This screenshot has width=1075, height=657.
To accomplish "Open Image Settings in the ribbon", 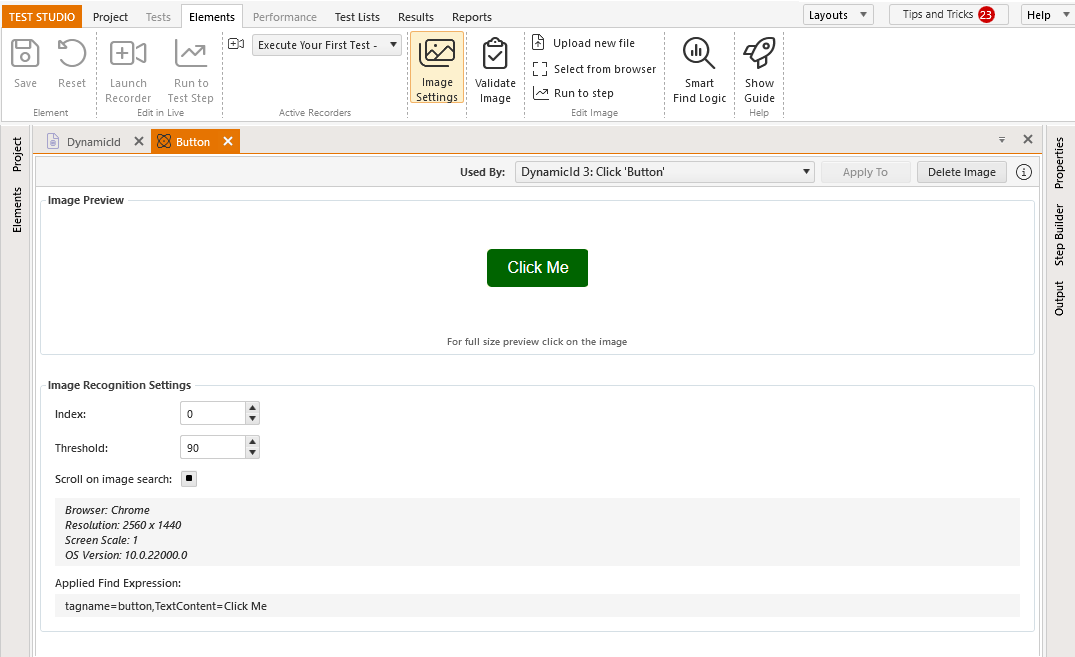I will point(437,67).
